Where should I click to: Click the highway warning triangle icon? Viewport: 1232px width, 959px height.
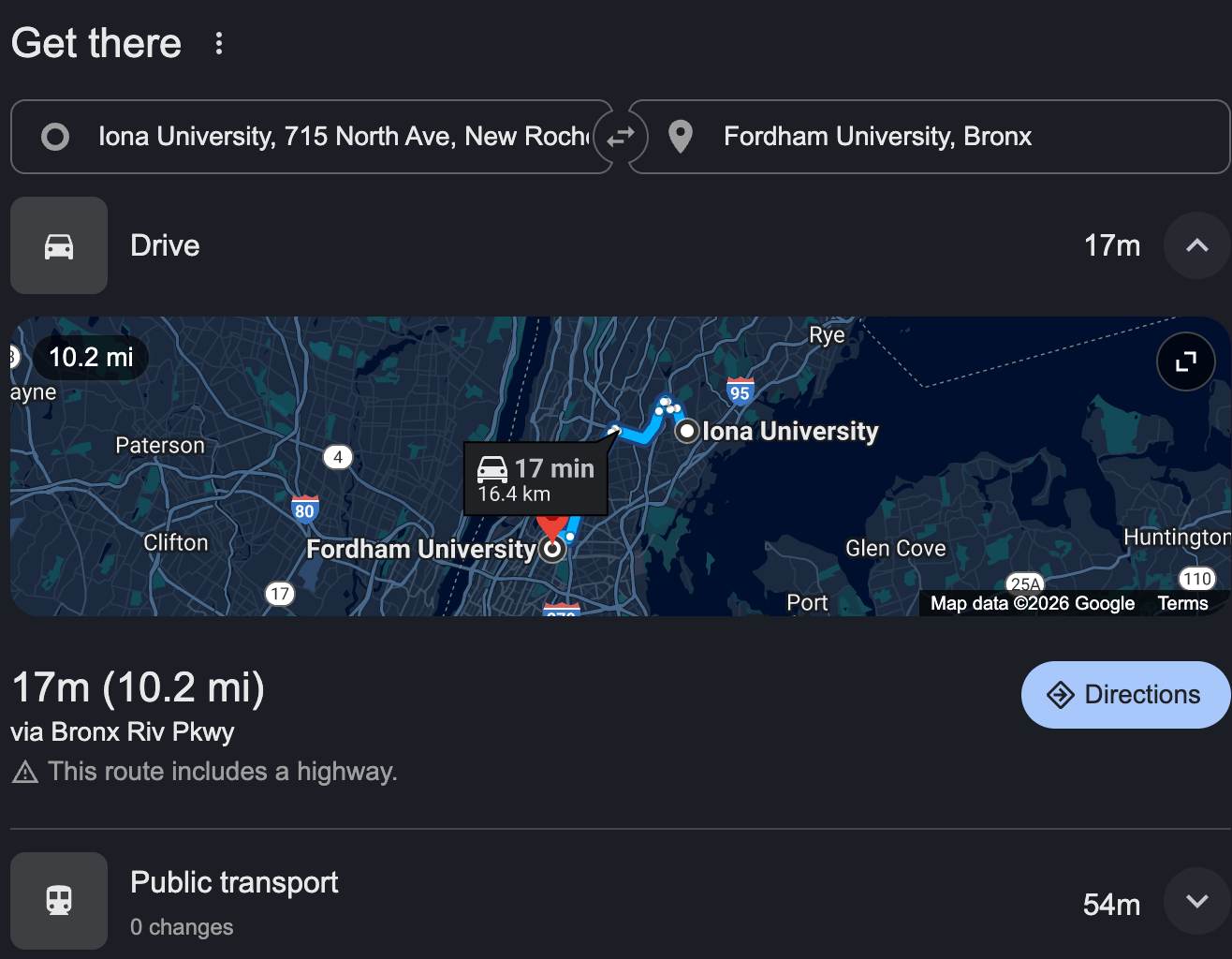(25, 773)
